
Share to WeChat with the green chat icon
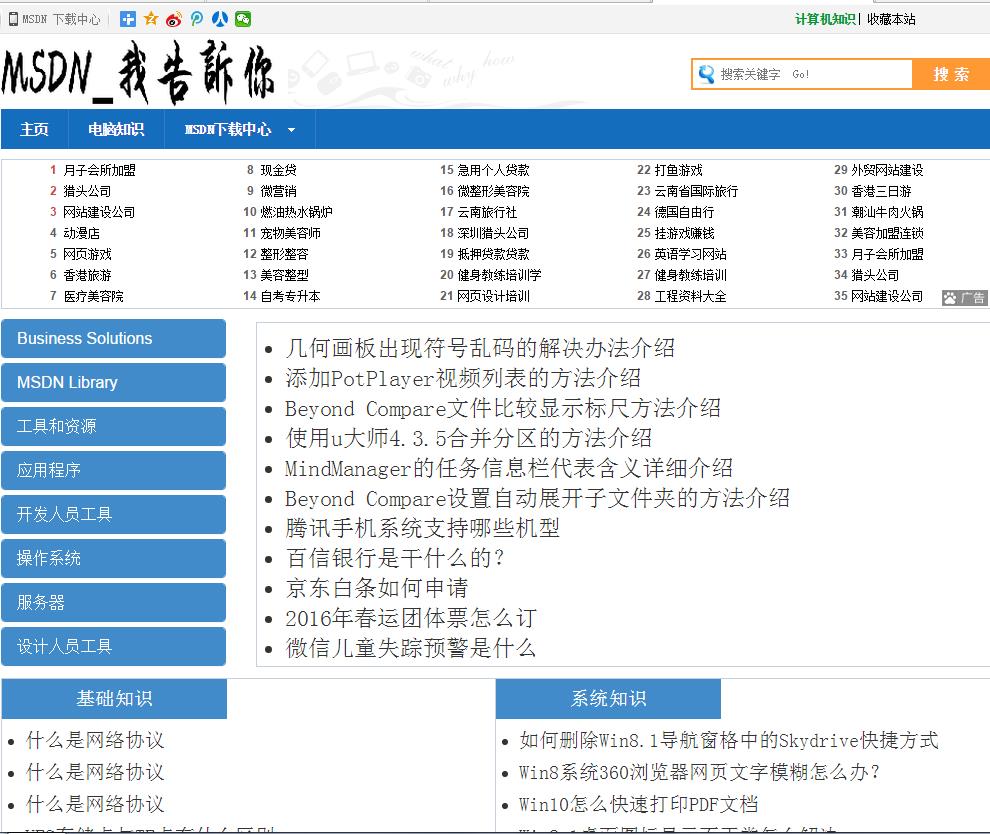[x=243, y=20]
